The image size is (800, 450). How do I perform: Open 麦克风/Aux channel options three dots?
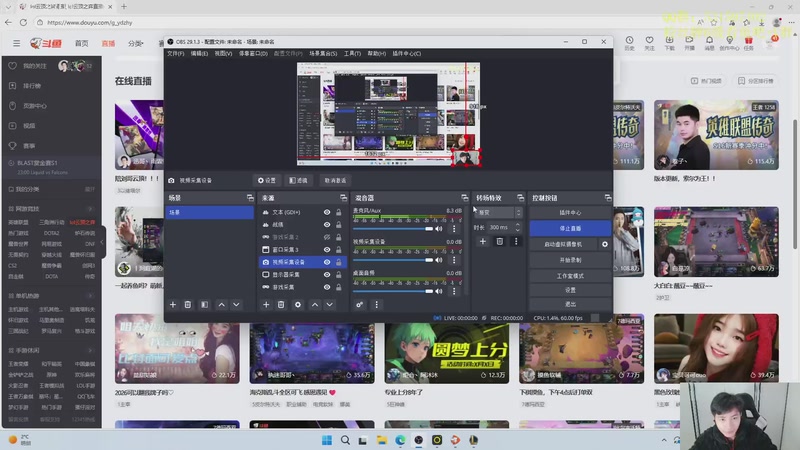pos(454,229)
